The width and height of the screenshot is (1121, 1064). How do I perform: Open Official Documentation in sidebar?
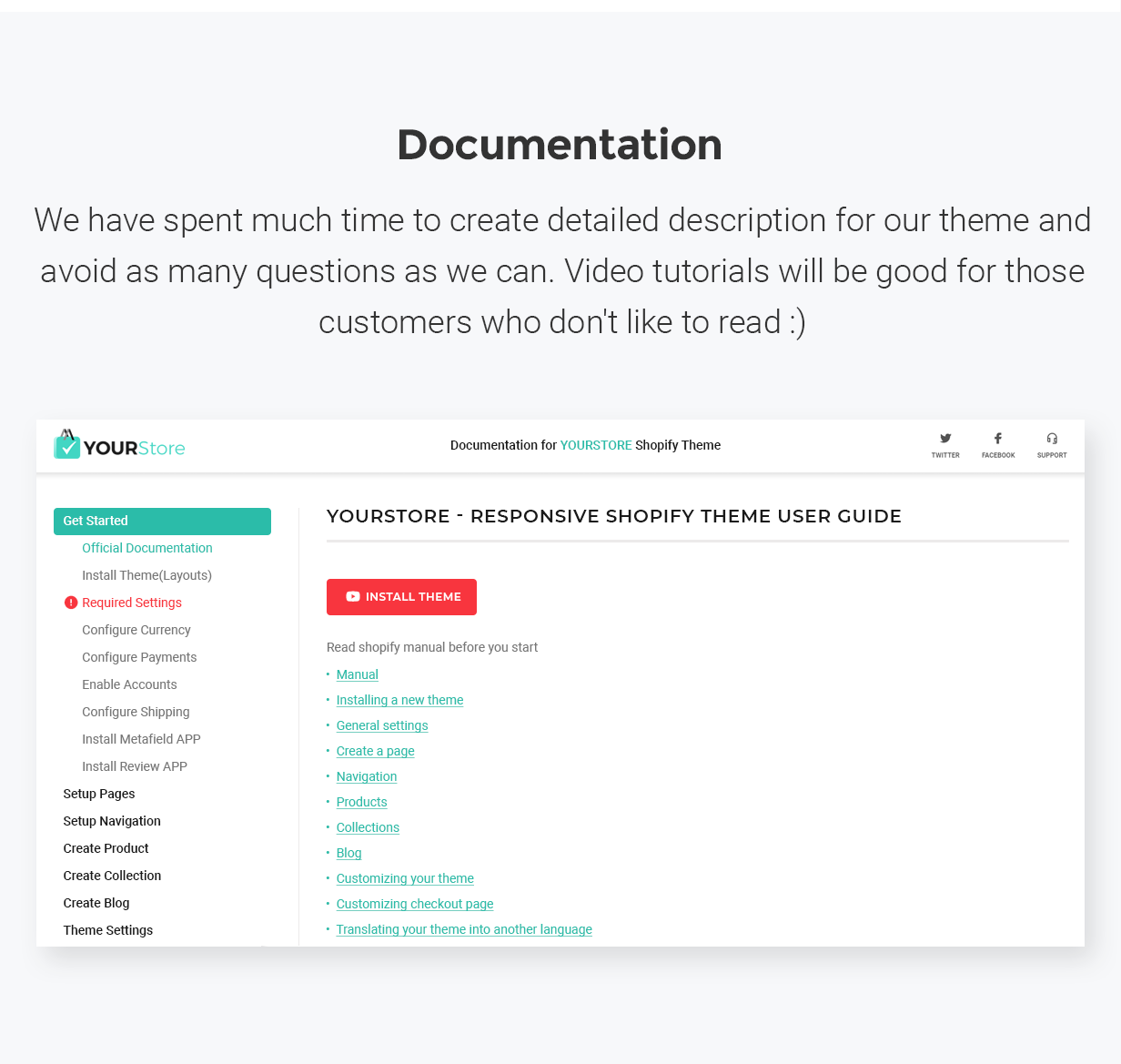147,548
